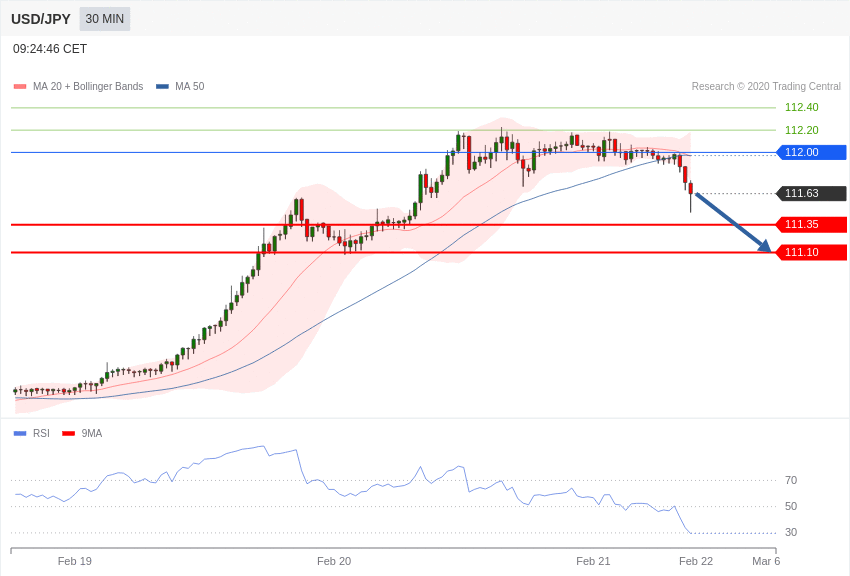Click the Feb 19 date axis label
This screenshot has width=850, height=576.
tap(75, 561)
